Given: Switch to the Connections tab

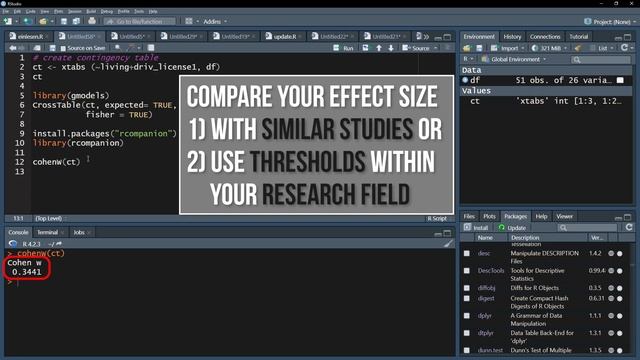Looking at the screenshot, I should pos(545,36).
